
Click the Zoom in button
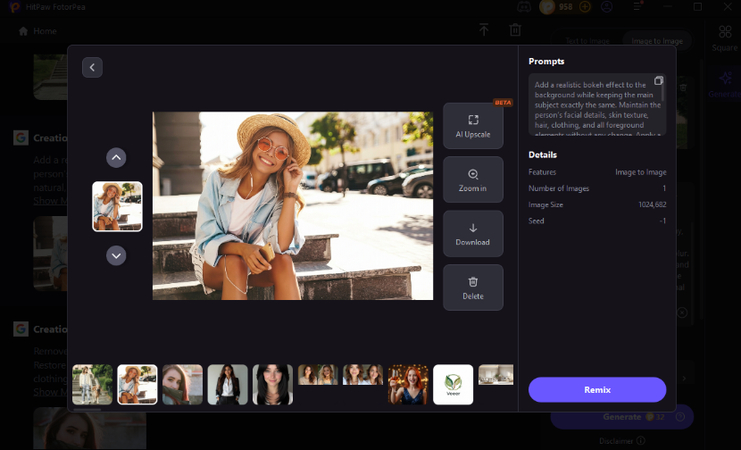(473, 180)
